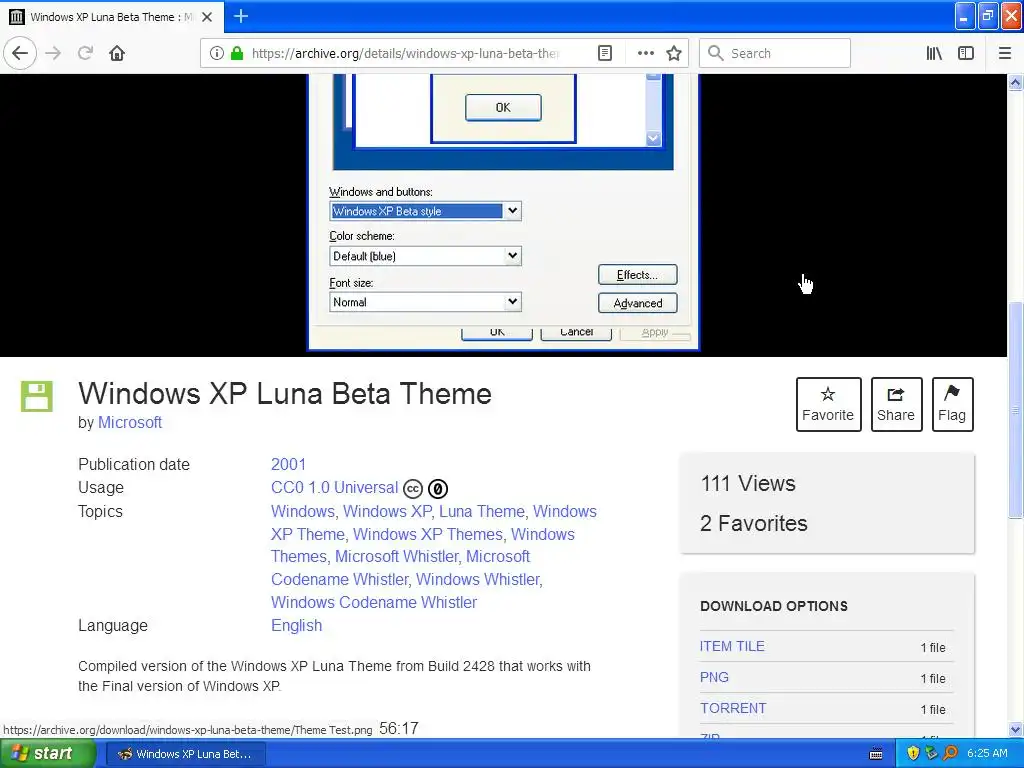Image resolution: width=1024 pixels, height=768 pixels.
Task: Click the page scrollbar up arrow
Action: click(x=1015, y=82)
